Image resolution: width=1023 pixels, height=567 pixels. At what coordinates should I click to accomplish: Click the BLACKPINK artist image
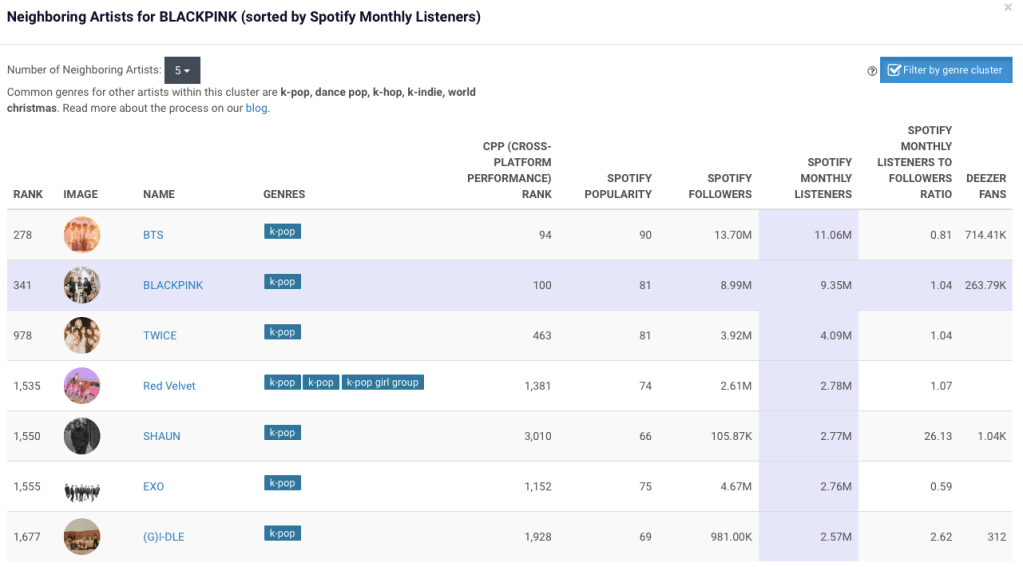coord(82,285)
